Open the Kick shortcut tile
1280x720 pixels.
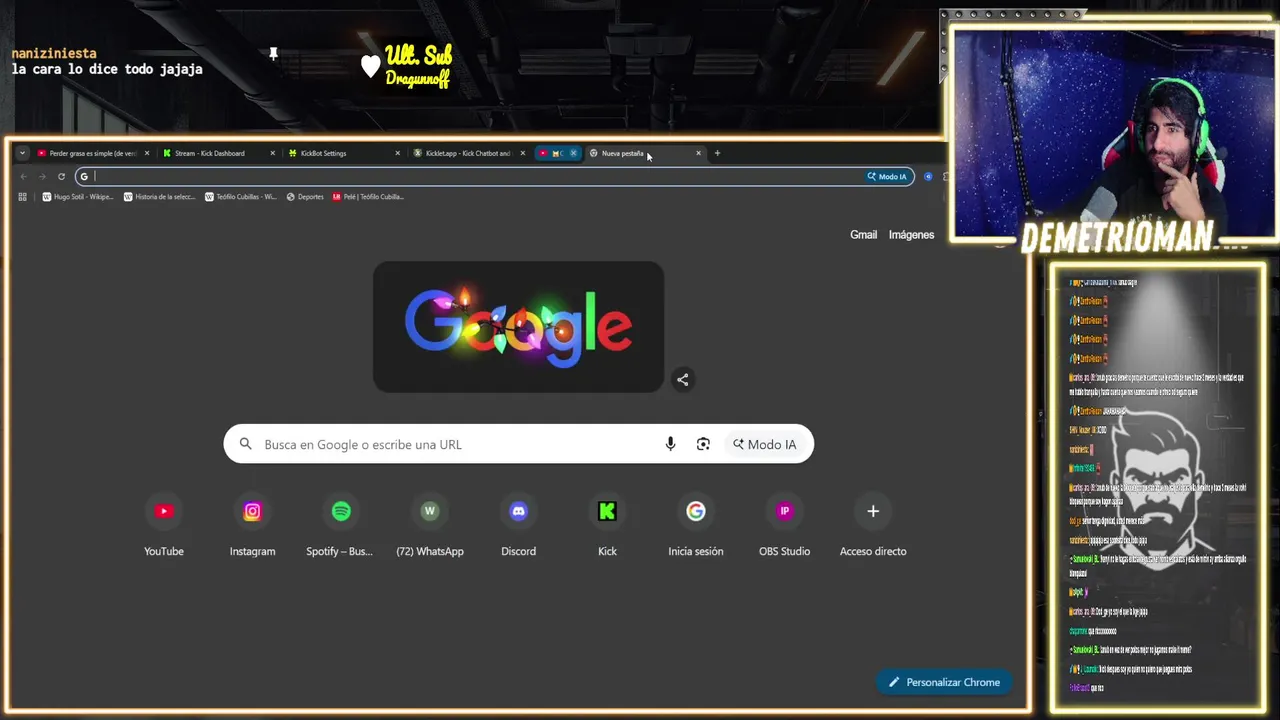coord(607,525)
